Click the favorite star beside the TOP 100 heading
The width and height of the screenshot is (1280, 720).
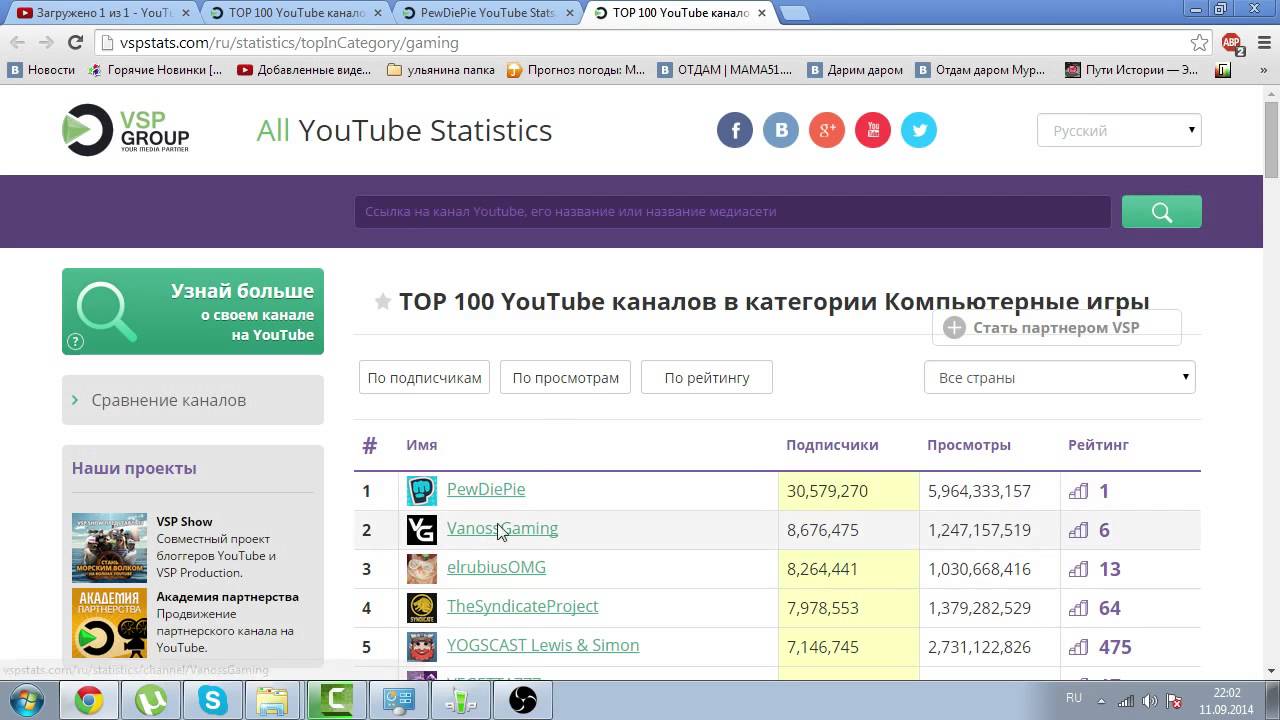point(382,302)
